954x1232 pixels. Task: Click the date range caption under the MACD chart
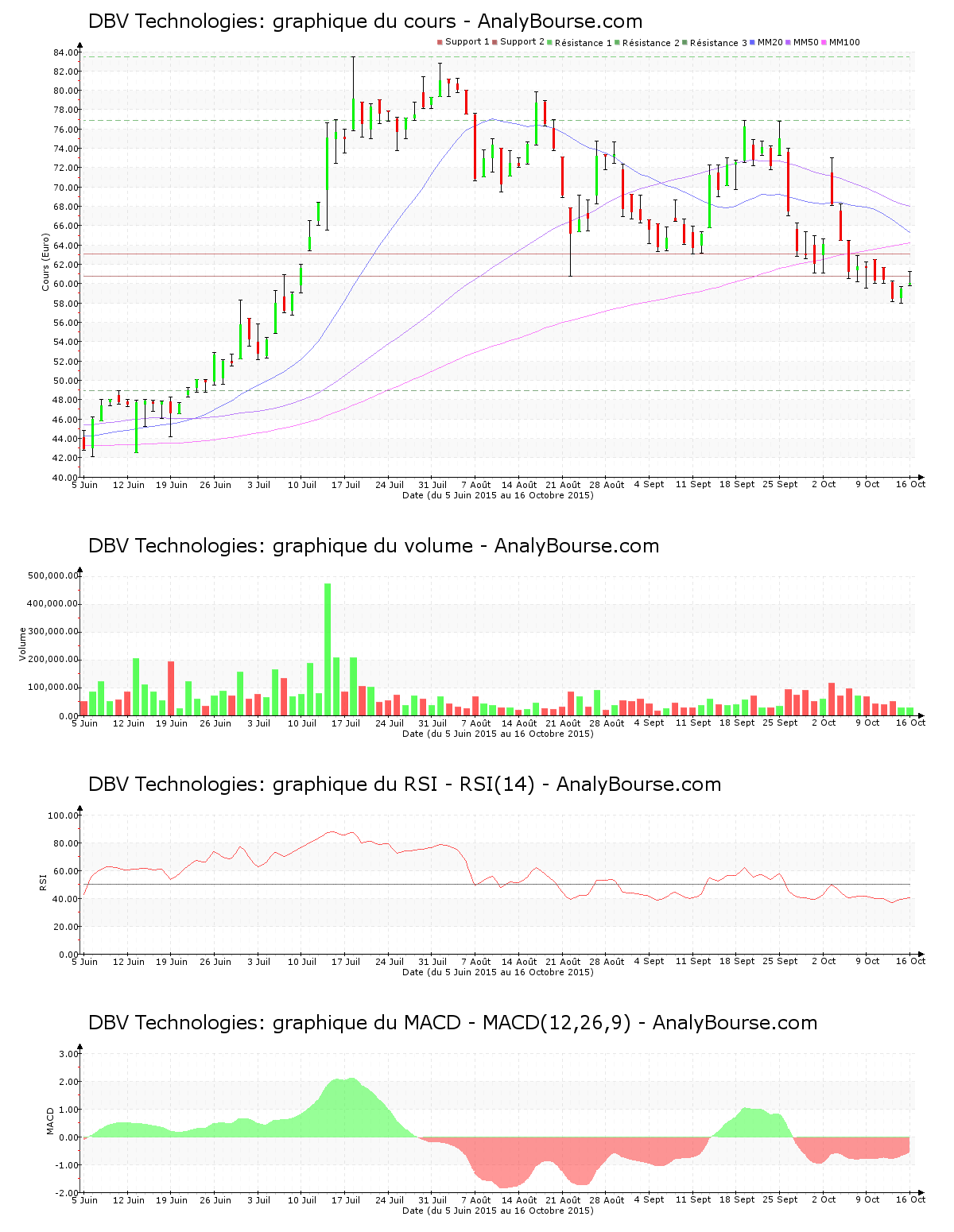(x=498, y=1211)
